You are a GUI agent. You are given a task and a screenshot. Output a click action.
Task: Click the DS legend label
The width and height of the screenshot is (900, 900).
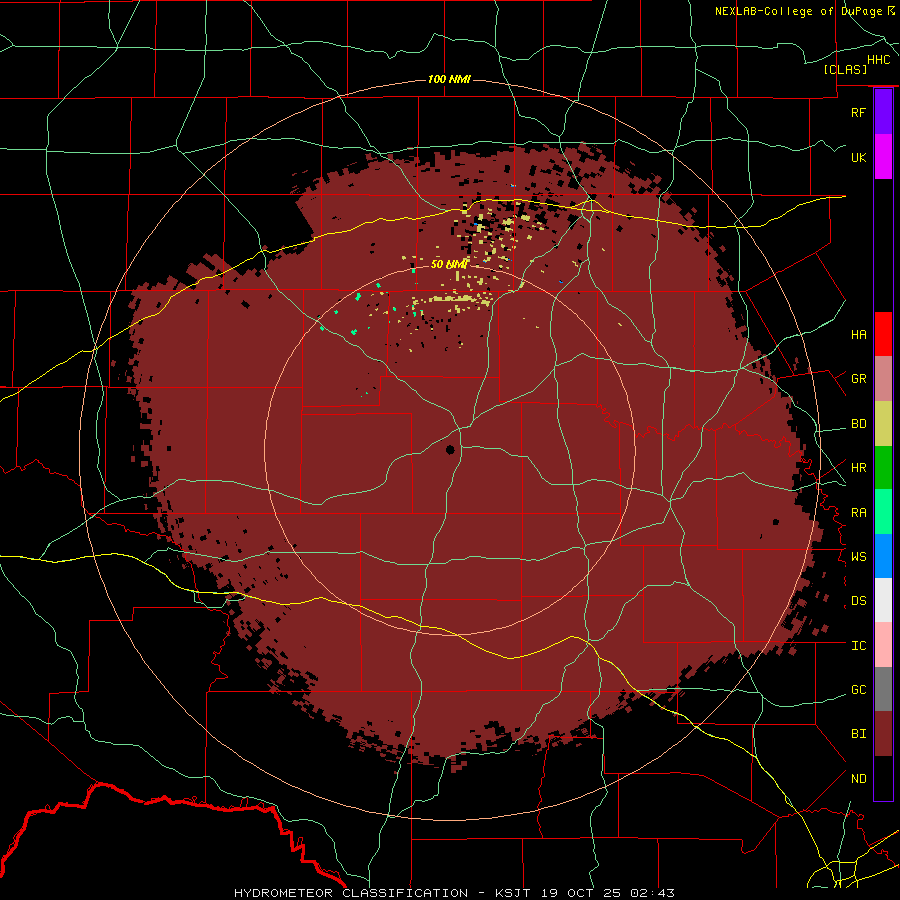tap(858, 601)
